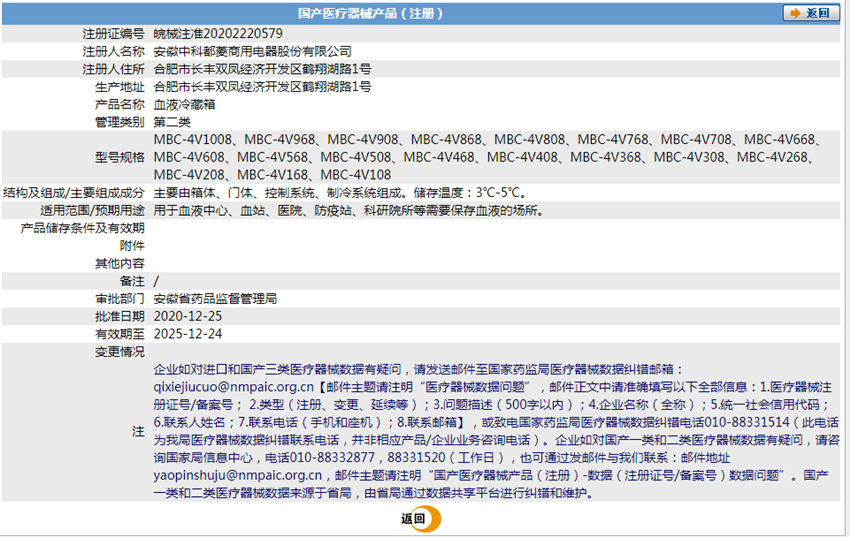The height and width of the screenshot is (537, 850).
Task: Select the 注册人住所 address value
Action: 262,69
